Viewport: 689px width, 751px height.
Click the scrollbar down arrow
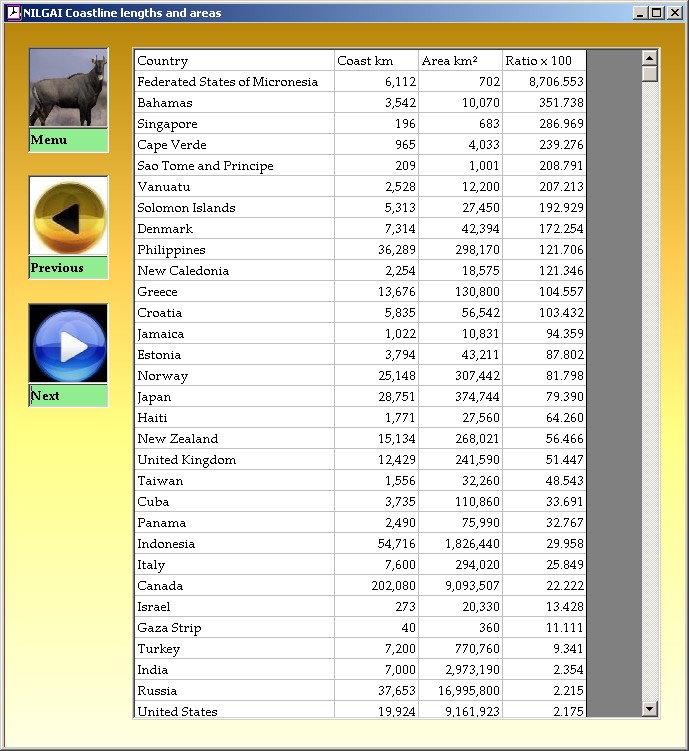[x=650, y=709]
